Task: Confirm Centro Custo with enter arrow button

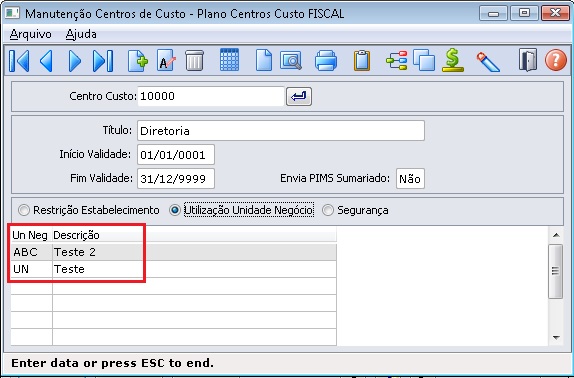Action: coord(299,96)
